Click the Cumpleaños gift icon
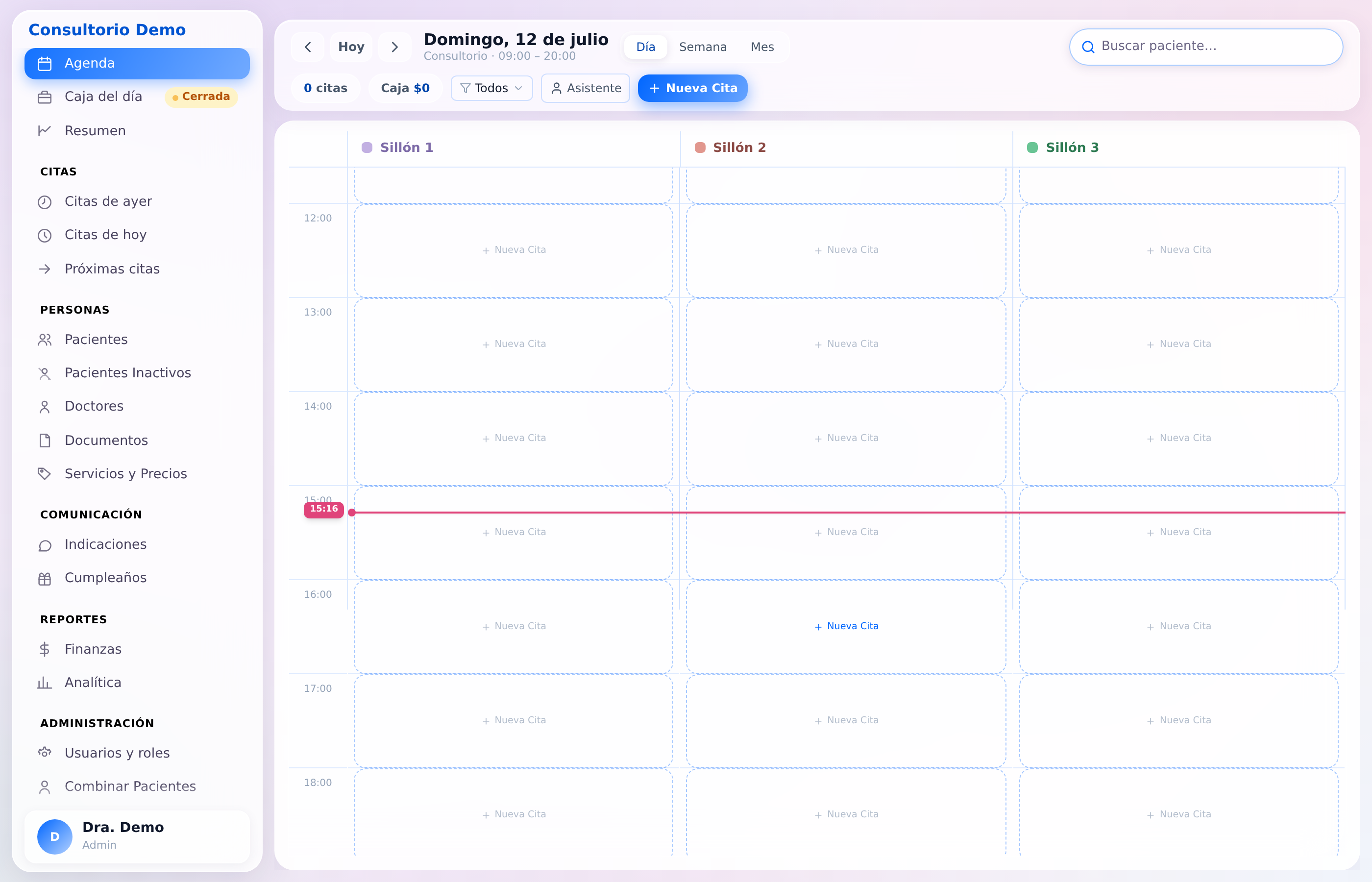The image size is (1372, 882). coord(45,579)
